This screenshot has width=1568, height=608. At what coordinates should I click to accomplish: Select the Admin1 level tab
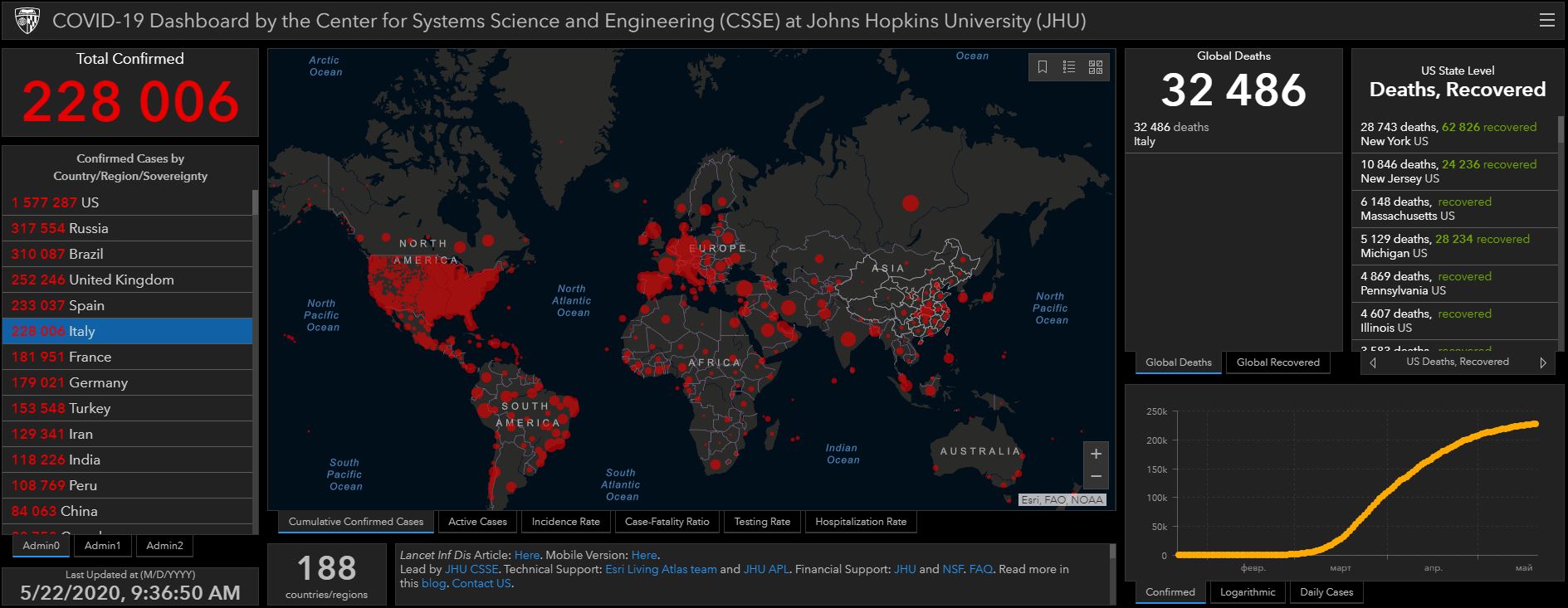pos(102,546)
